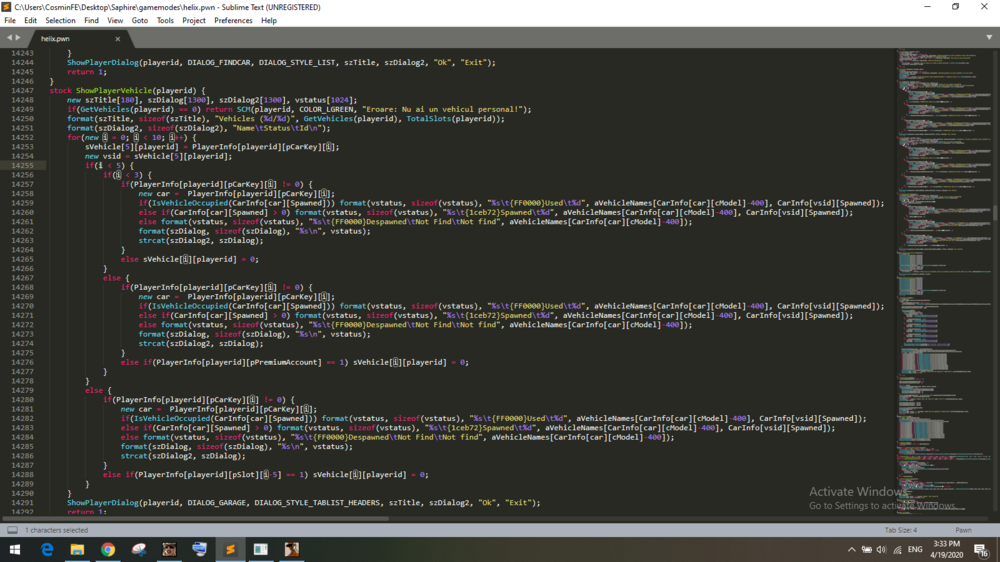Viewport: 1000px width, 562px height.
Task: Click DIALOG_FINDCAR on line 14244
Action: pyautogui.click(x=220, y=63)
